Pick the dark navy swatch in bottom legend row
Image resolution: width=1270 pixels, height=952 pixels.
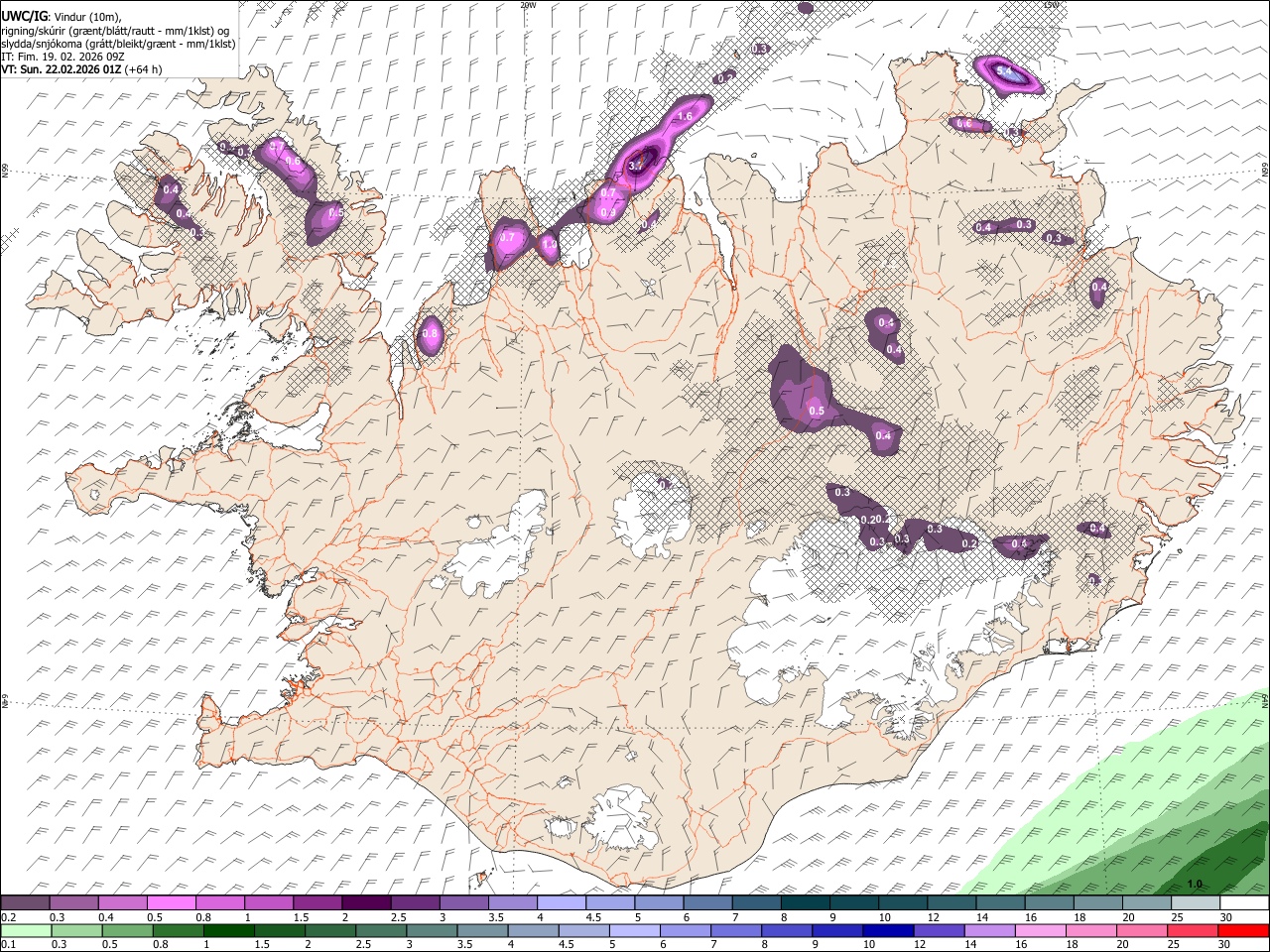click(x=887, y=931)
